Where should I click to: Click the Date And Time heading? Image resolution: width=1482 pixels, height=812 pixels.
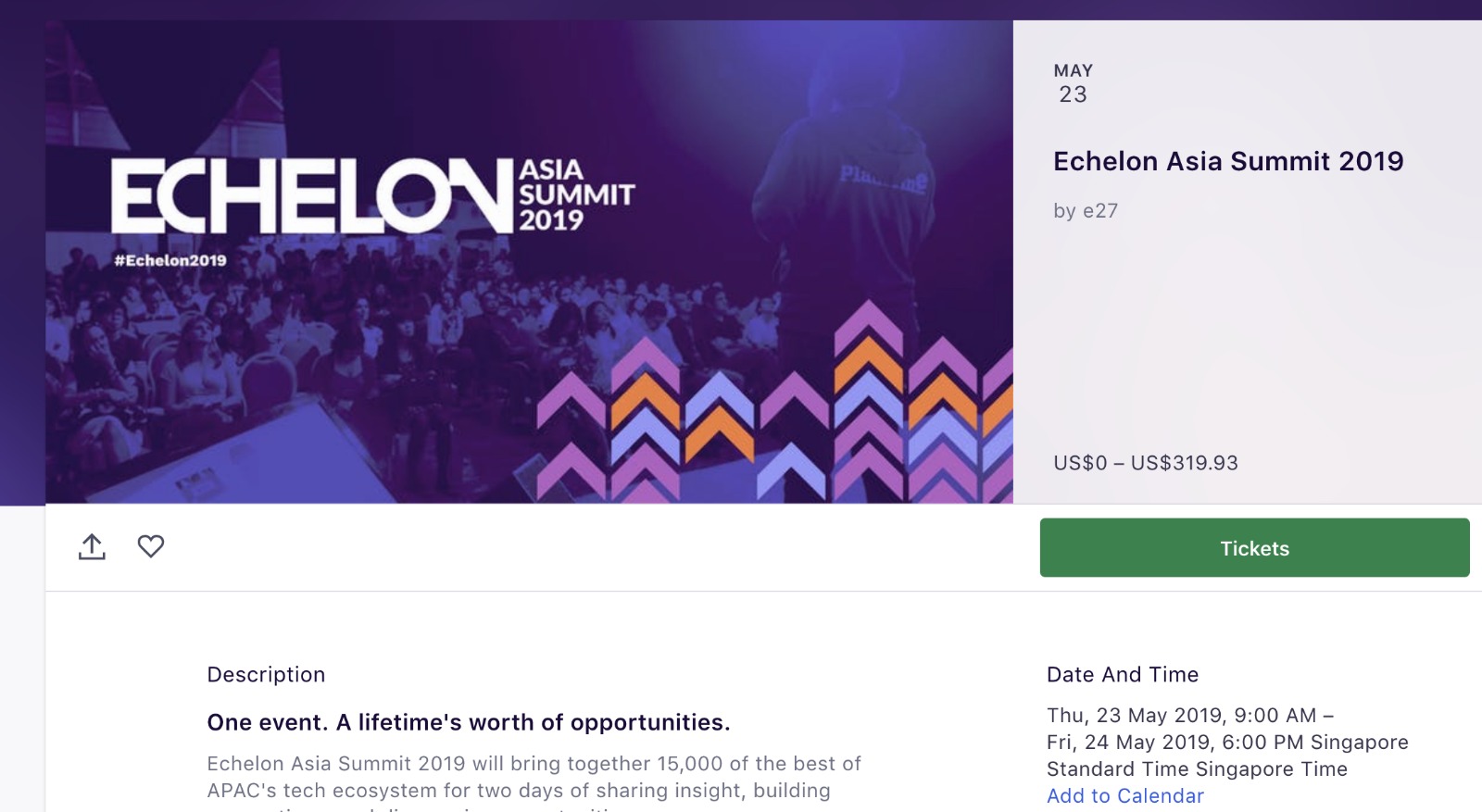pyautogui.click(x=1122, y=674)
